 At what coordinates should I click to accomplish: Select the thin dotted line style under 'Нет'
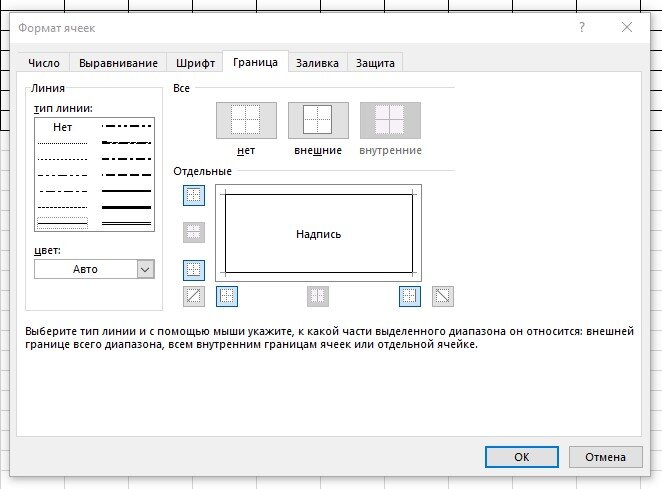point(62,144)
